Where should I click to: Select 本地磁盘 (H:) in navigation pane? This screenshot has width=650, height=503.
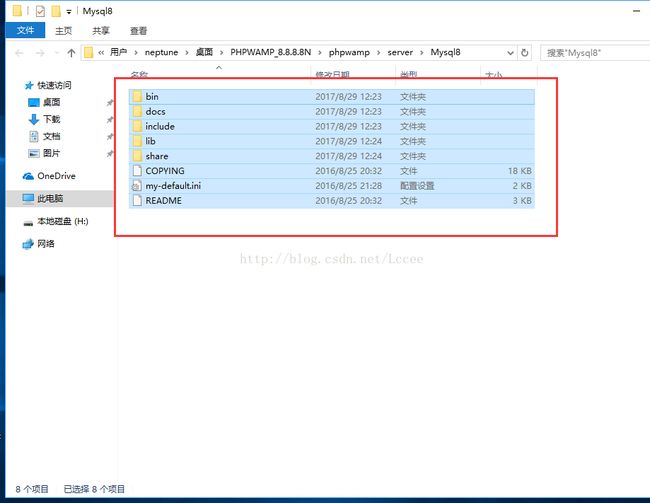click(62, 221)
